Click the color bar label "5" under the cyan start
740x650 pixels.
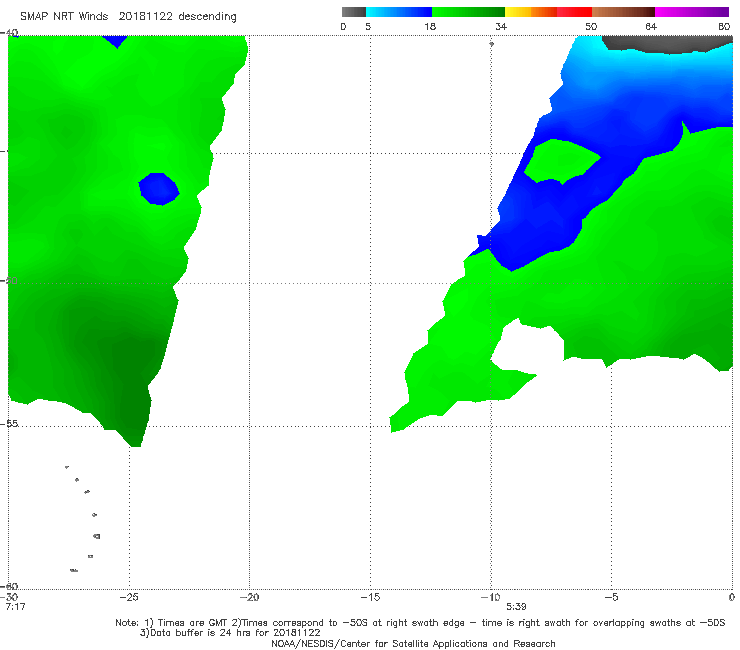click(x=368, y=26)
